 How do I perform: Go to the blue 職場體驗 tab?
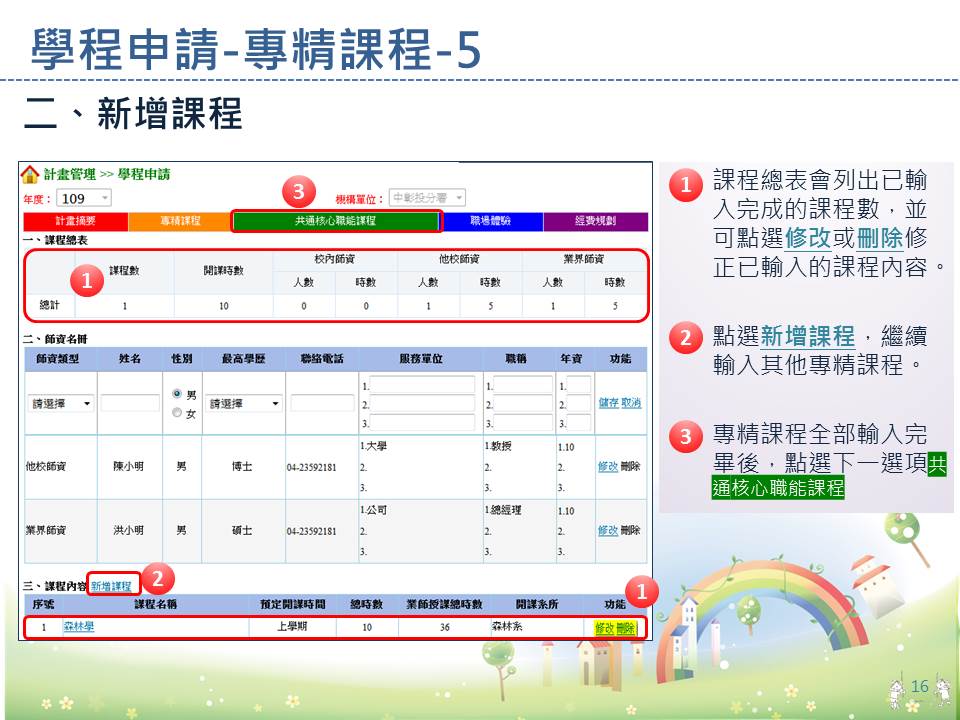(490, 221)
